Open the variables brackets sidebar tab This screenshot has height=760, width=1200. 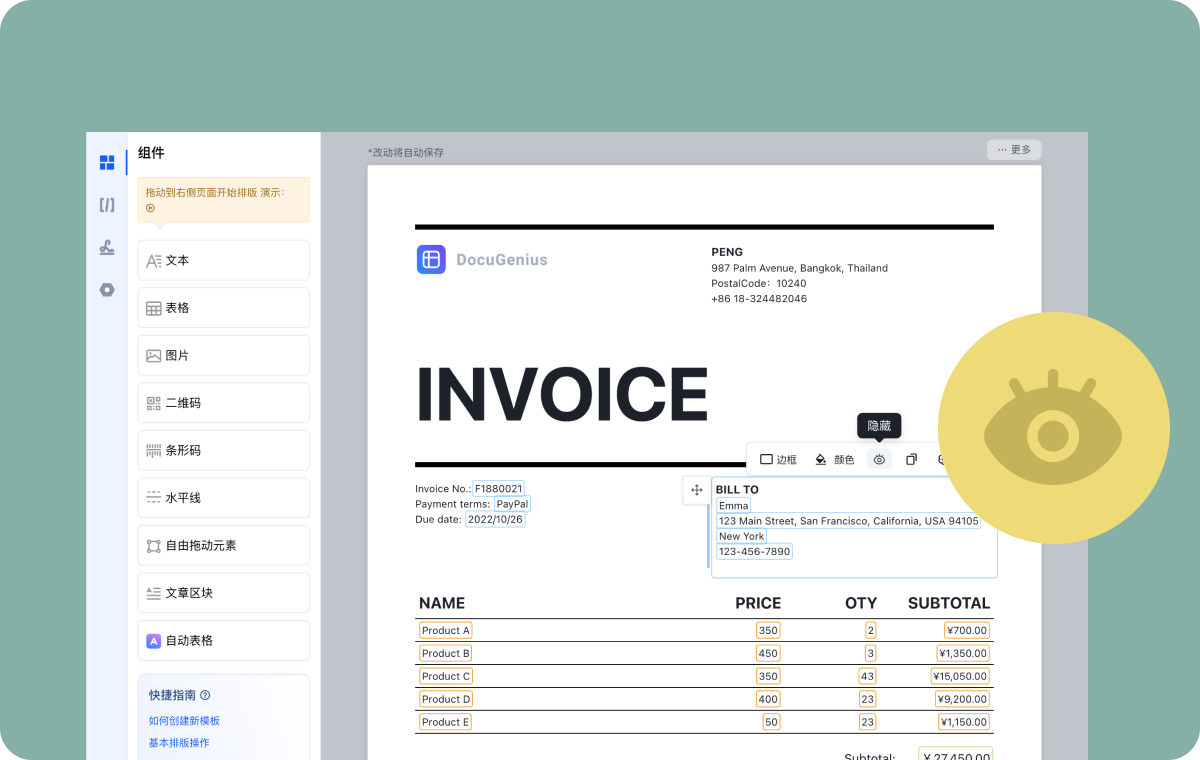[x=107, y=205]
